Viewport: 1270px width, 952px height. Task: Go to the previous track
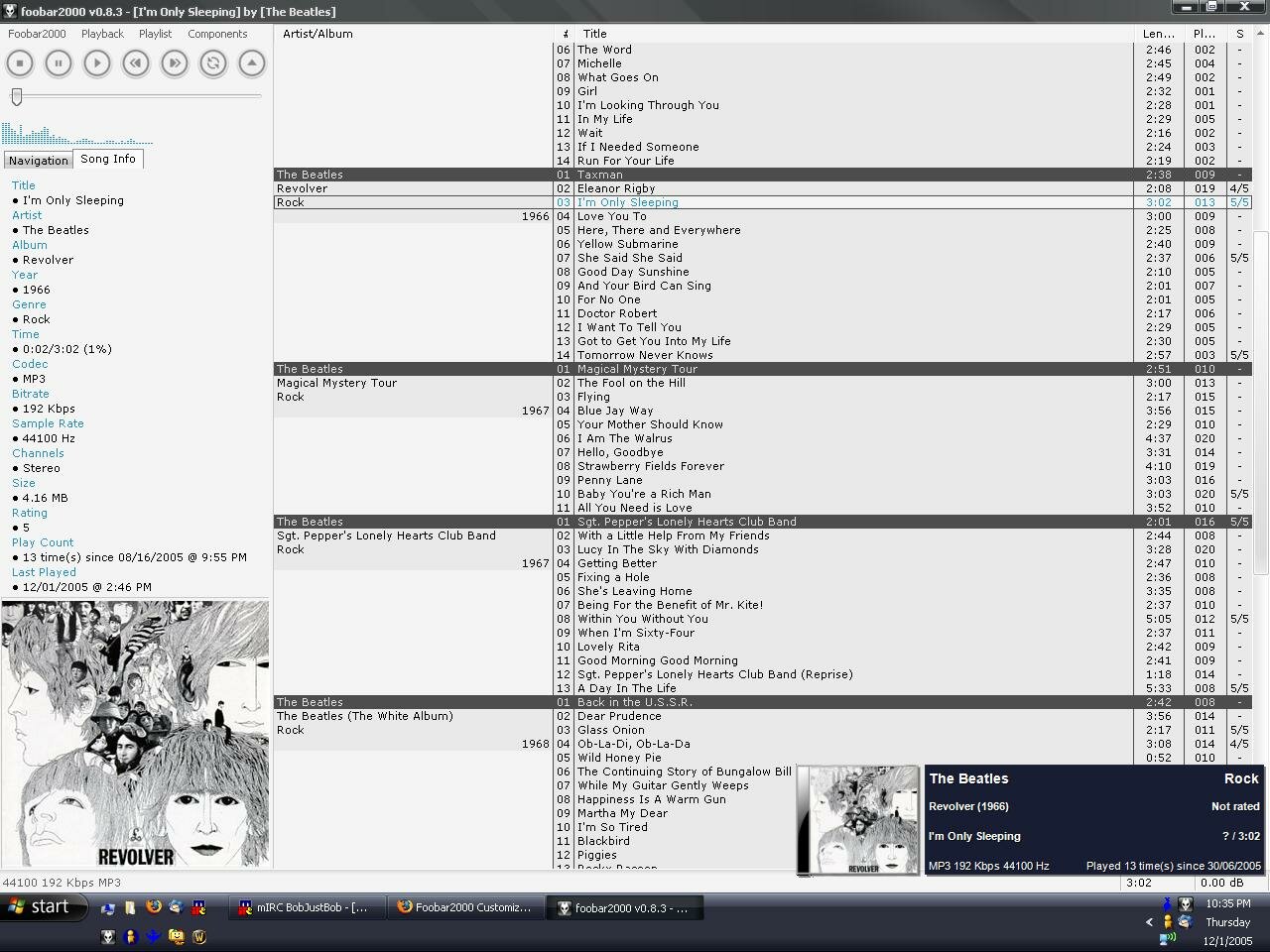(136, 63)
